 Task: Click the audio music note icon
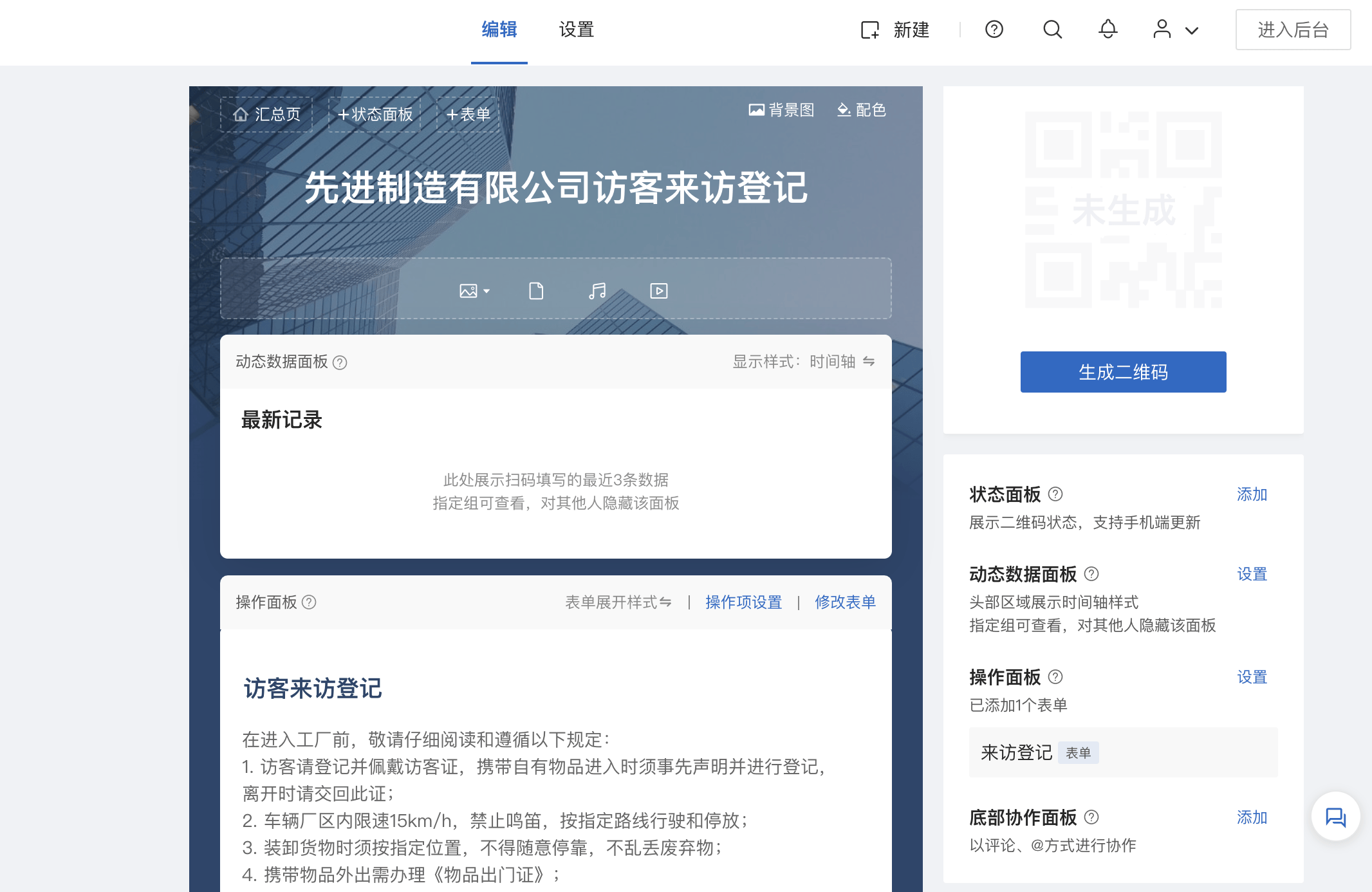tap(597, 291)
